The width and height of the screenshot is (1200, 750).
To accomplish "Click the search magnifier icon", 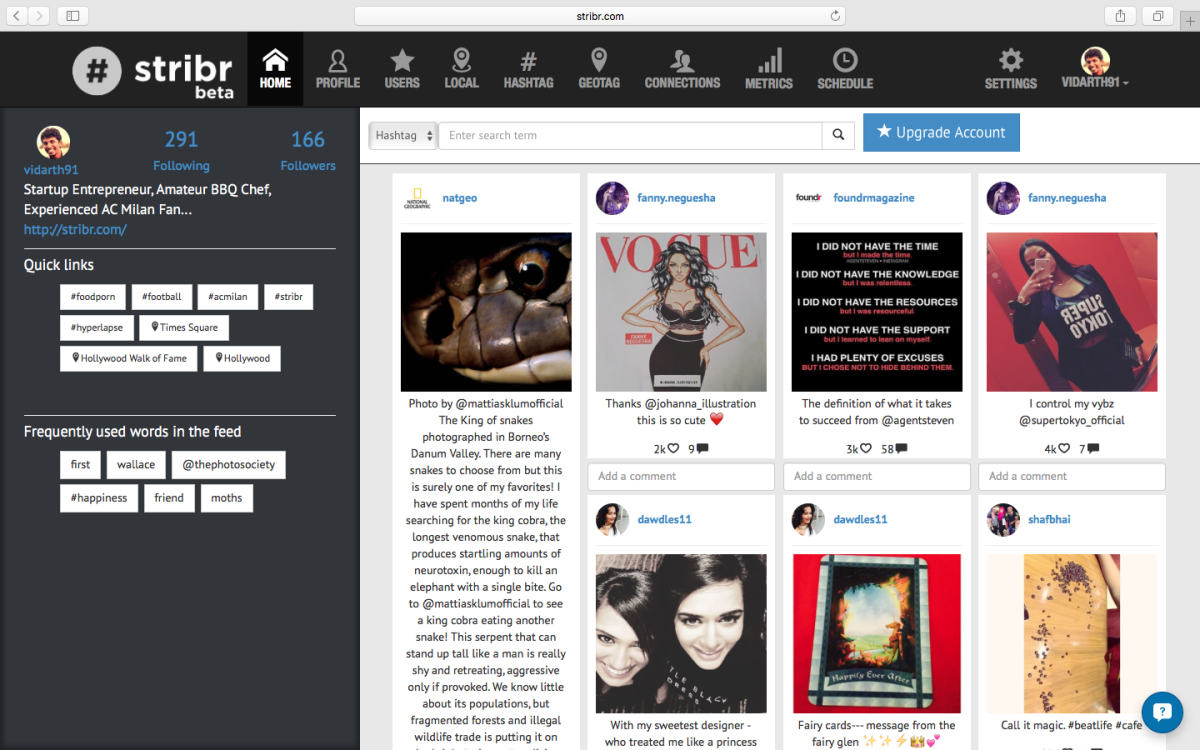I will click(838, 134).
